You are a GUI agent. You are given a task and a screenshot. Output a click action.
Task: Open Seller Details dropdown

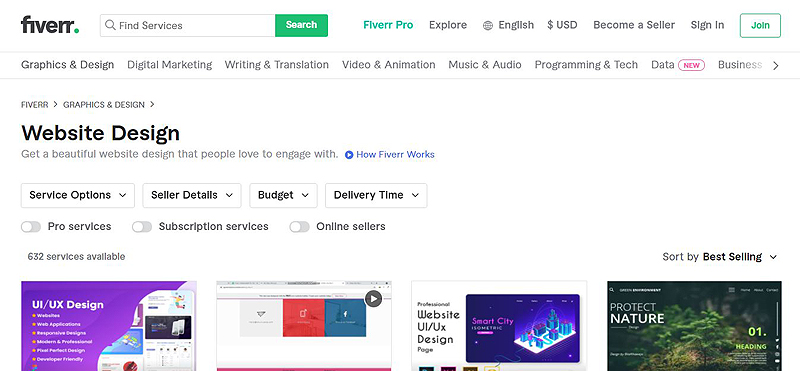(x=192, y=195)
